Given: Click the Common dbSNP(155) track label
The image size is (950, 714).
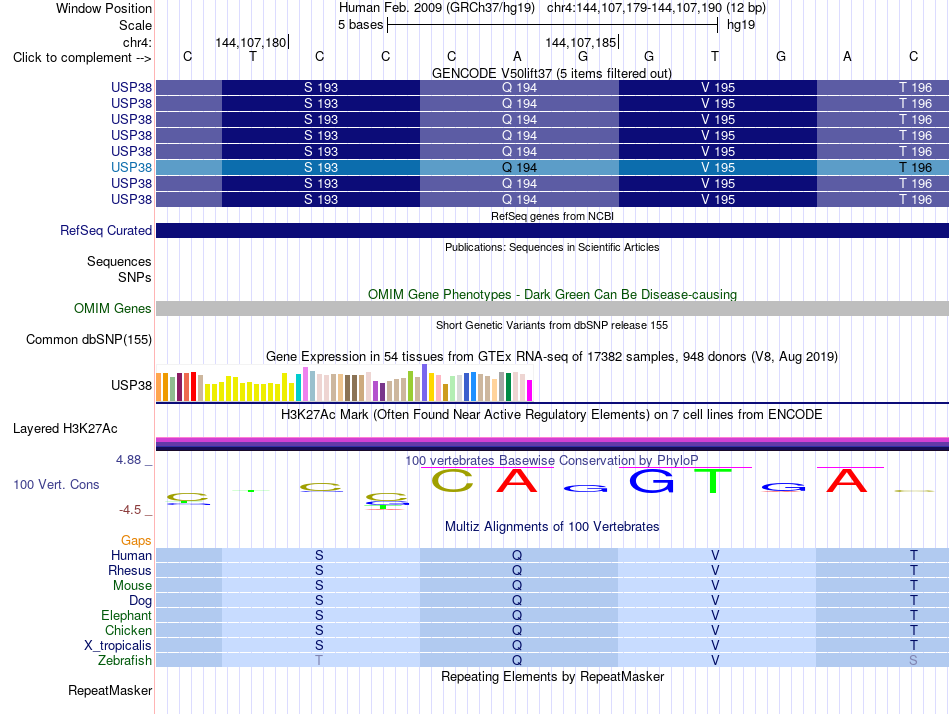Looking at the screenshot, I should (88, 339).
